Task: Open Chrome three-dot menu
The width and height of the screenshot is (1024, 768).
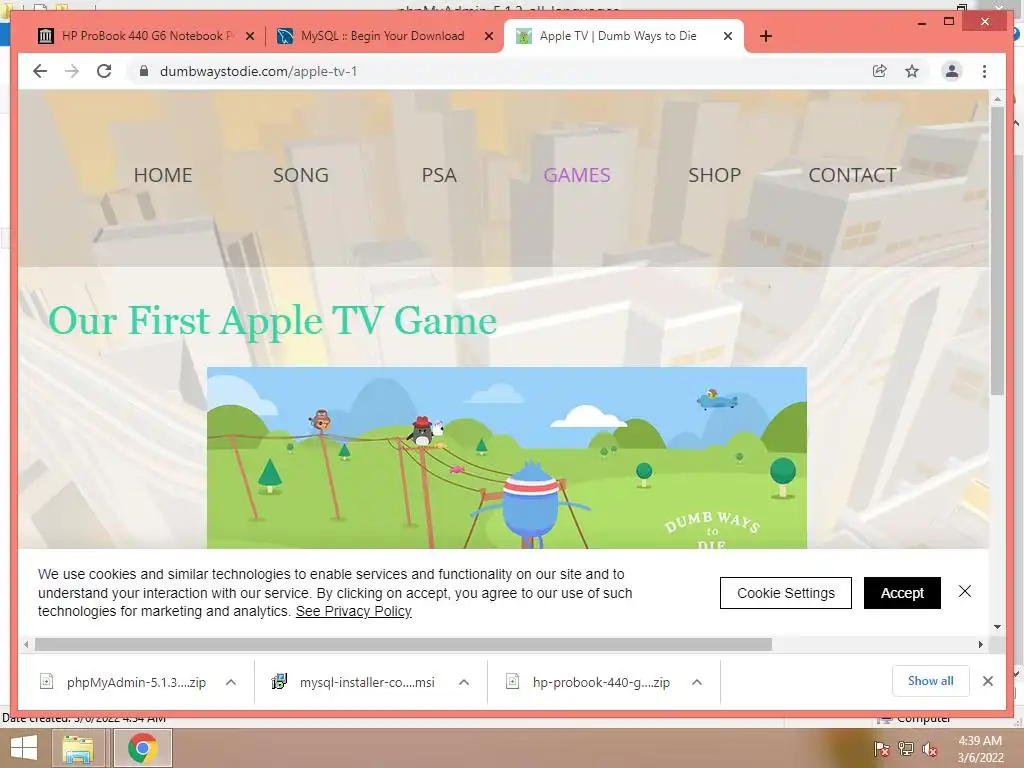Action: [984, 71]
